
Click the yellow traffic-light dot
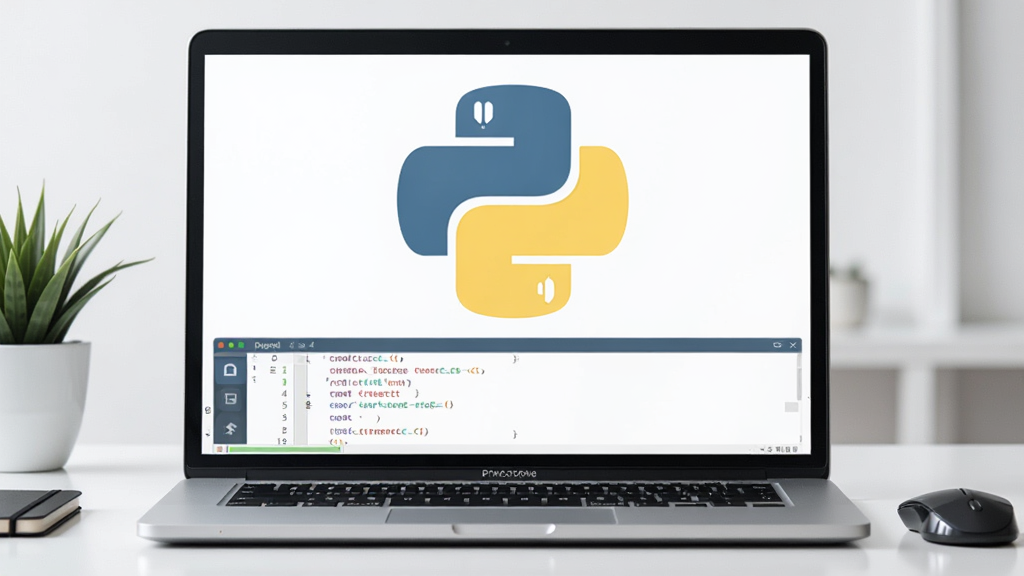point(231,345)
